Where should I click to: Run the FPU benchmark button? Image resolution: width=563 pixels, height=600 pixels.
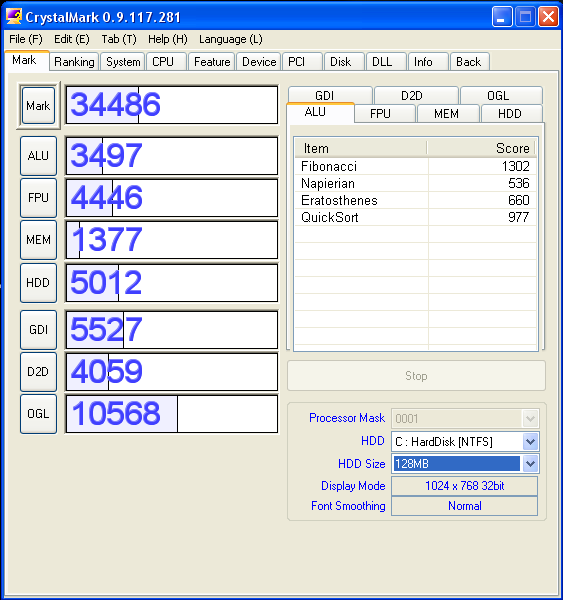[38, 198]
